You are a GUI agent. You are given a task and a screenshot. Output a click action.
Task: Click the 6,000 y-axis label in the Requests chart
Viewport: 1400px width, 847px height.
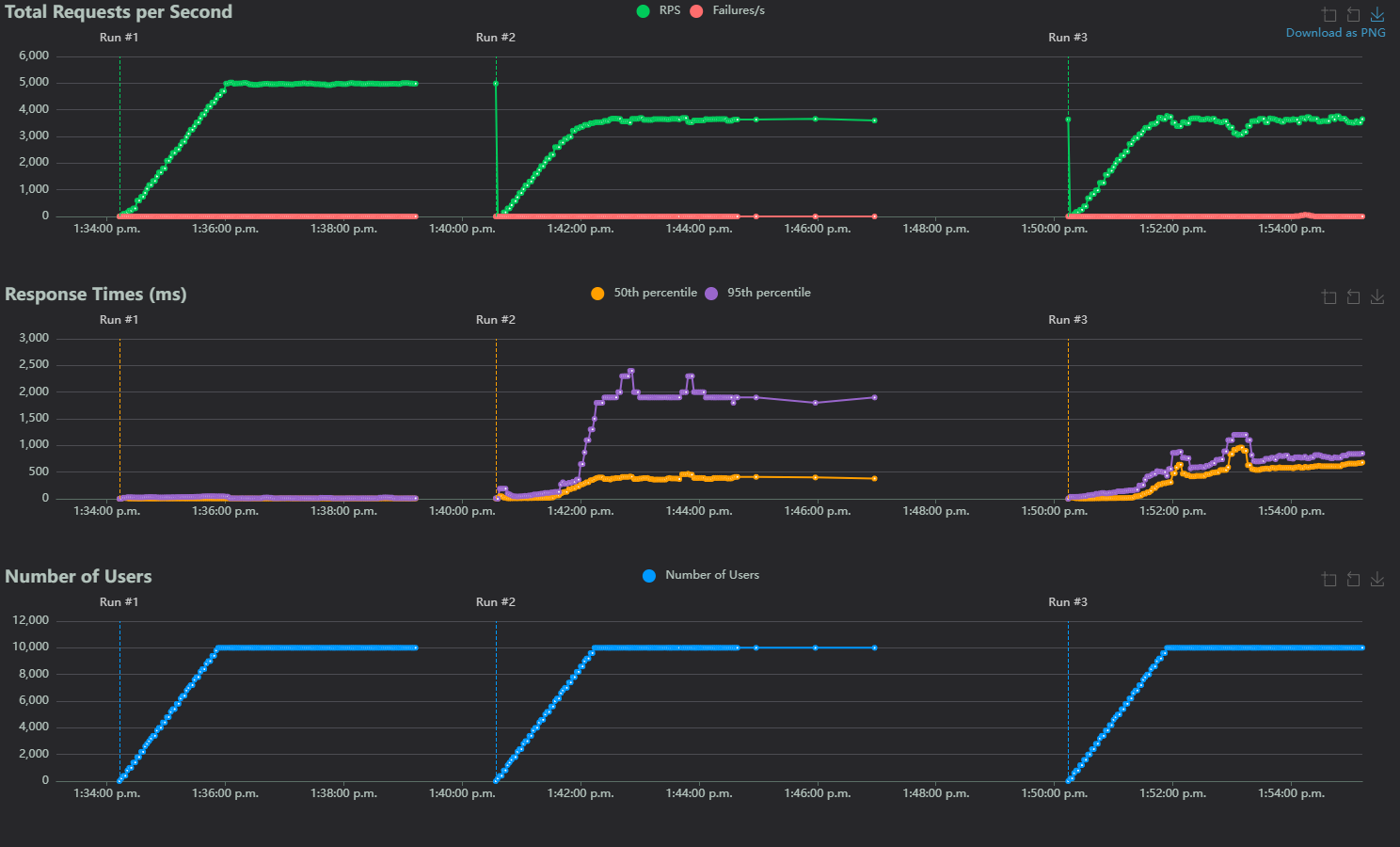[x=34, y=56]
